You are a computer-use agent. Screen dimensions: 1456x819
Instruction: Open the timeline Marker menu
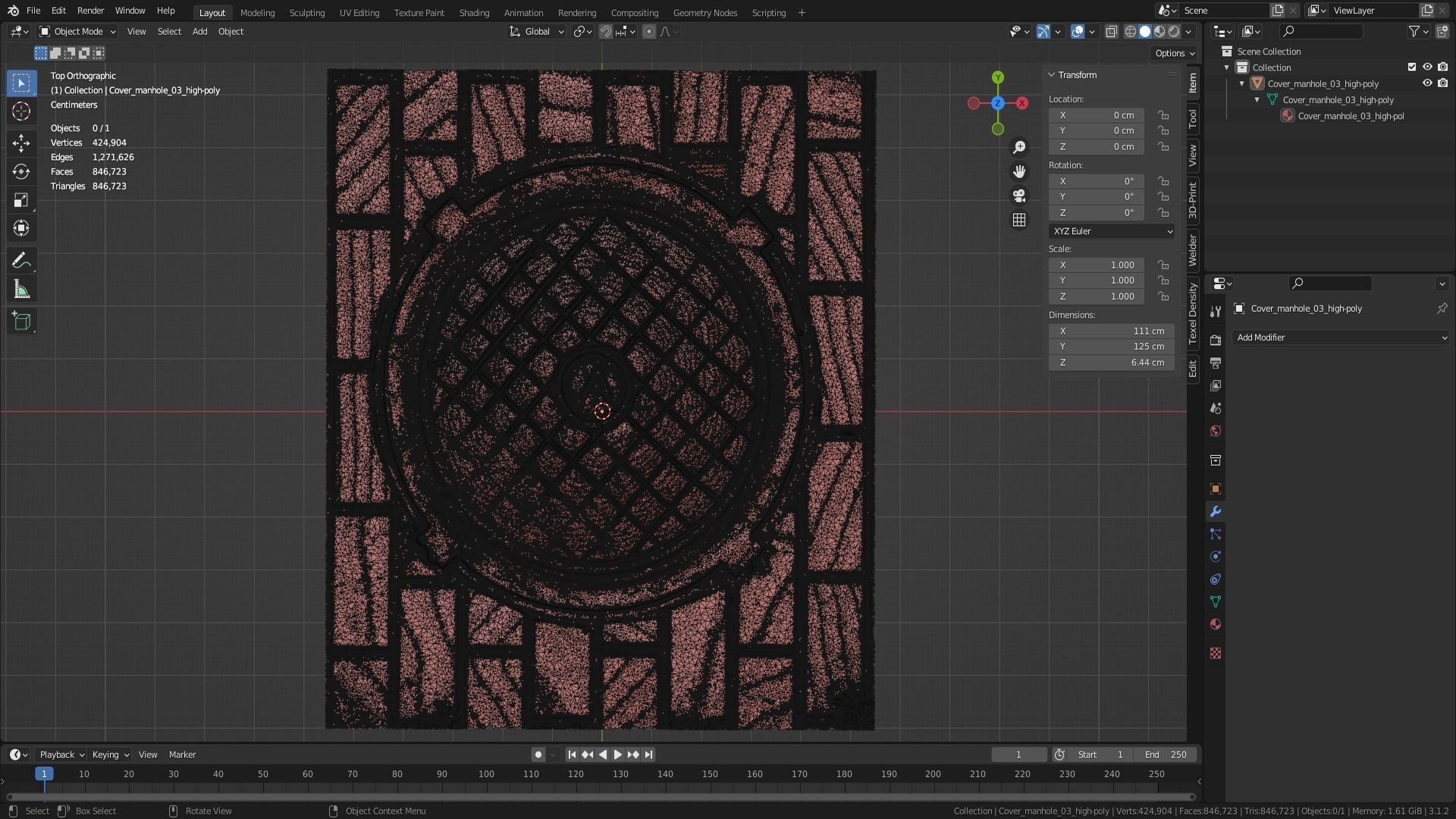click(182, 755)
